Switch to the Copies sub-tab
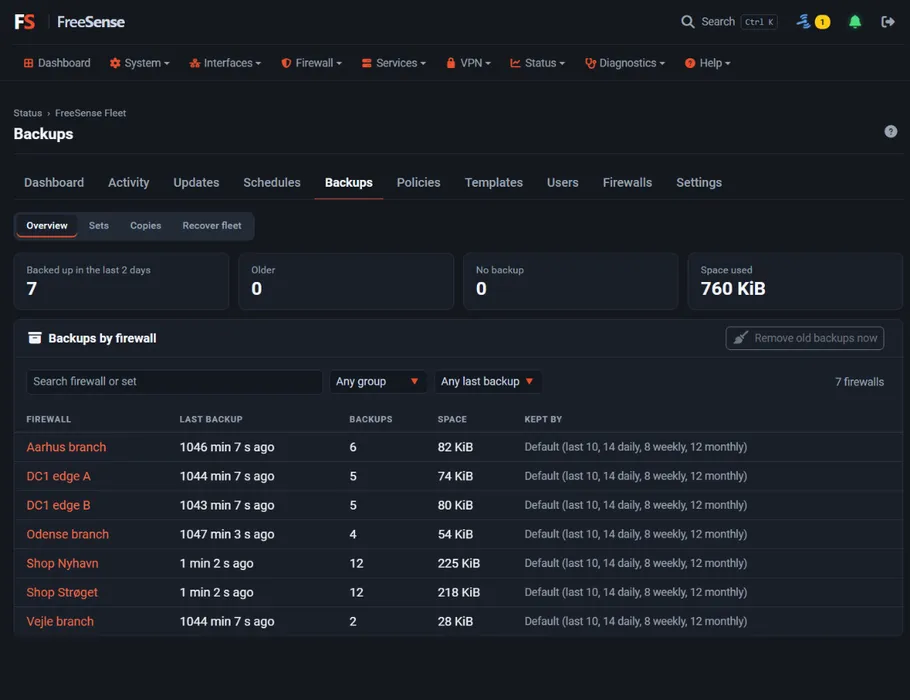This screenshot has height=700, width=910. click(x=145, y=226)
